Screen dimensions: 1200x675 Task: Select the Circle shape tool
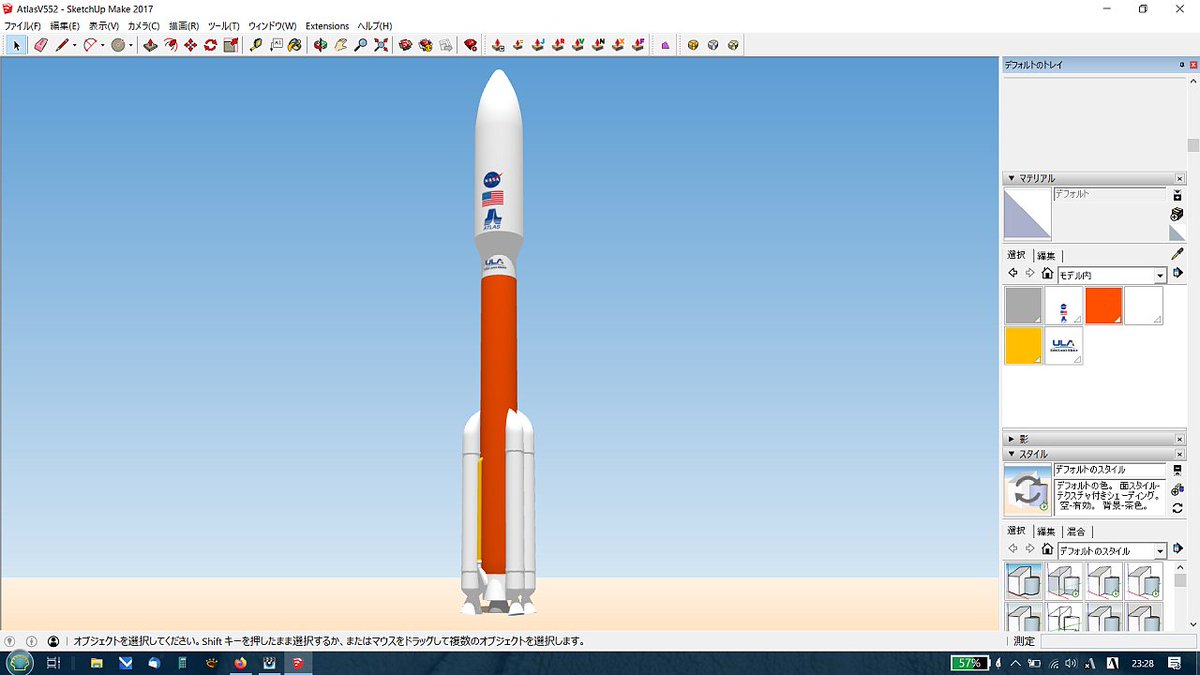118,45
